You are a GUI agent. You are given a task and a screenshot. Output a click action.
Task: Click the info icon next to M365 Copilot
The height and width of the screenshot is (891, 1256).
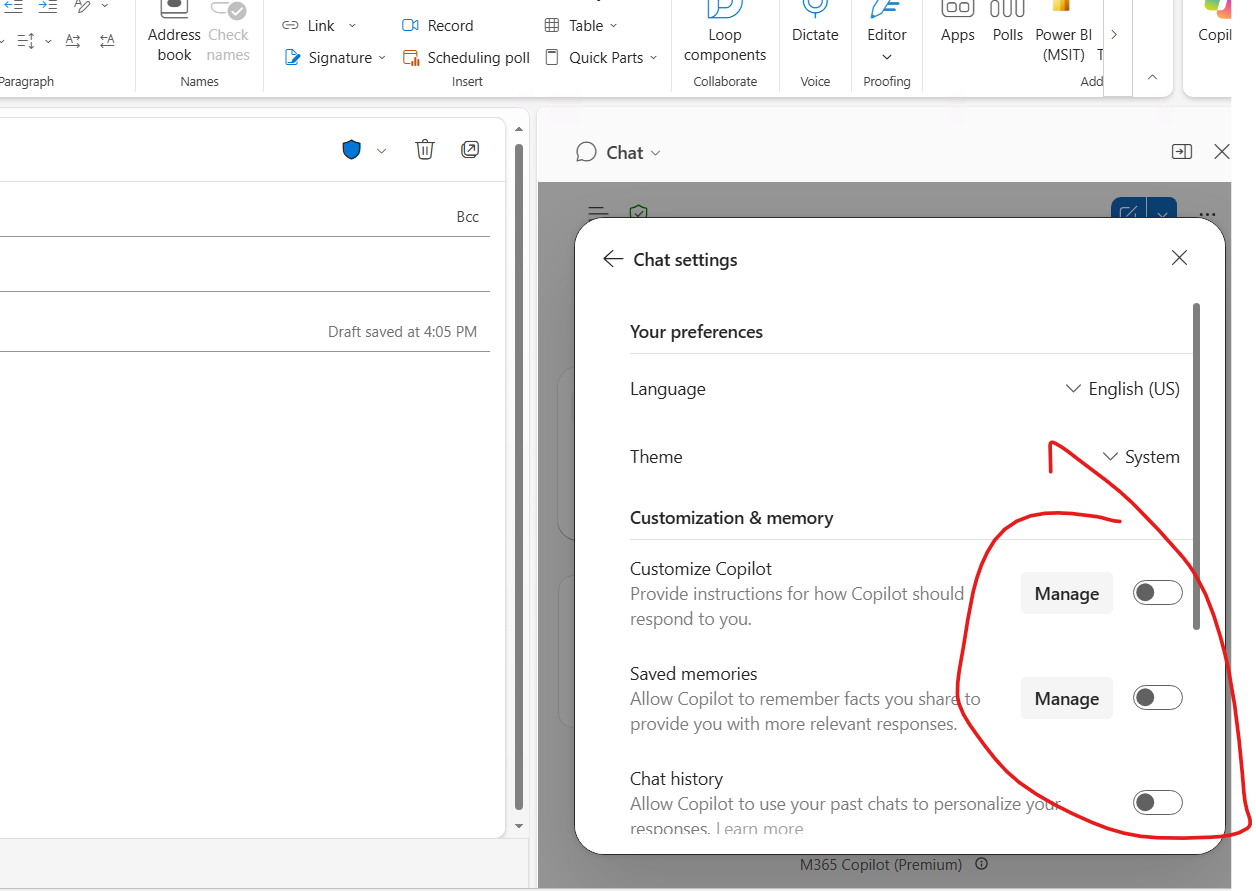click(981, 864)
